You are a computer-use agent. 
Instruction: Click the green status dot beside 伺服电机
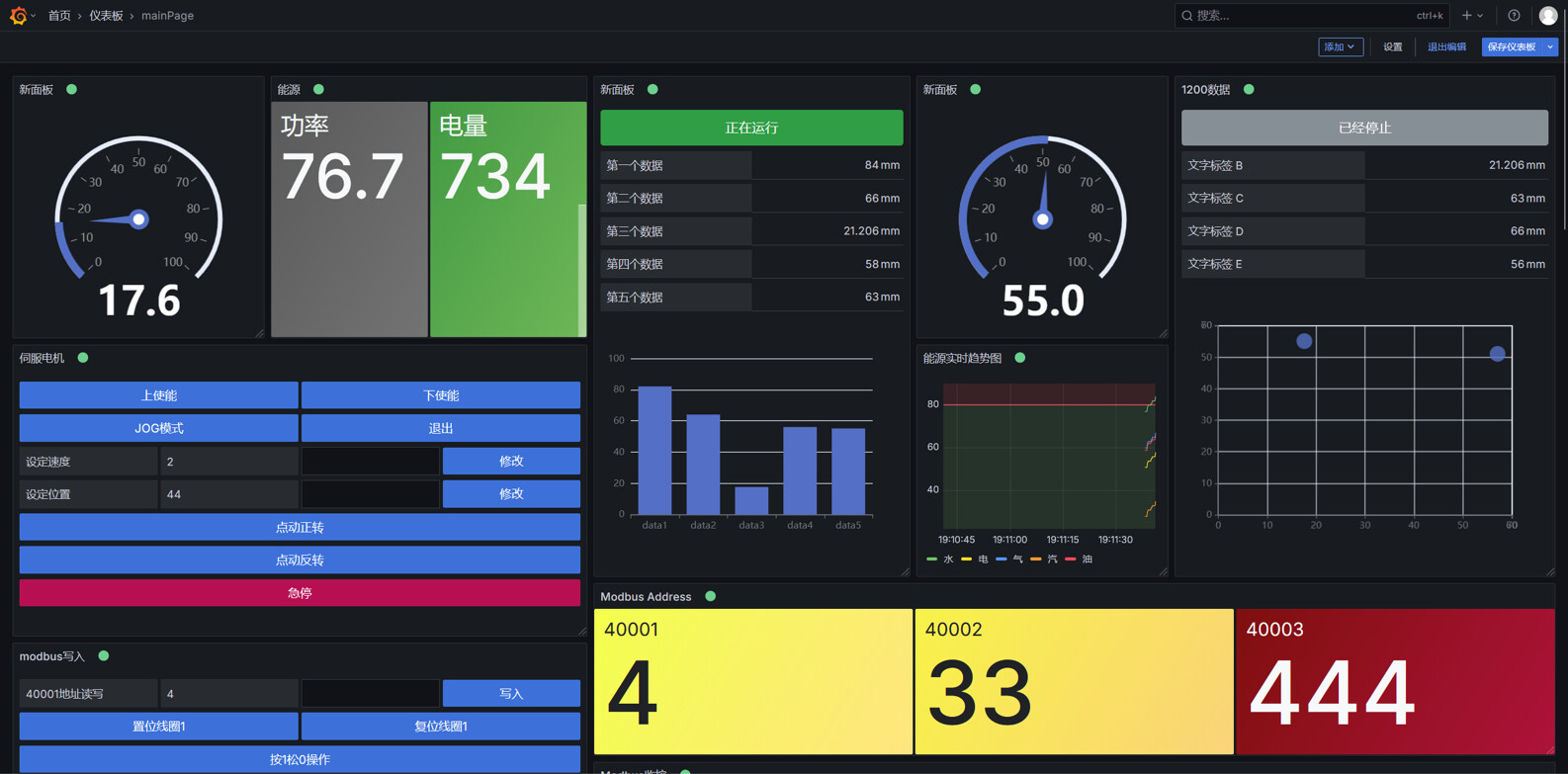(x=83, y=358)
